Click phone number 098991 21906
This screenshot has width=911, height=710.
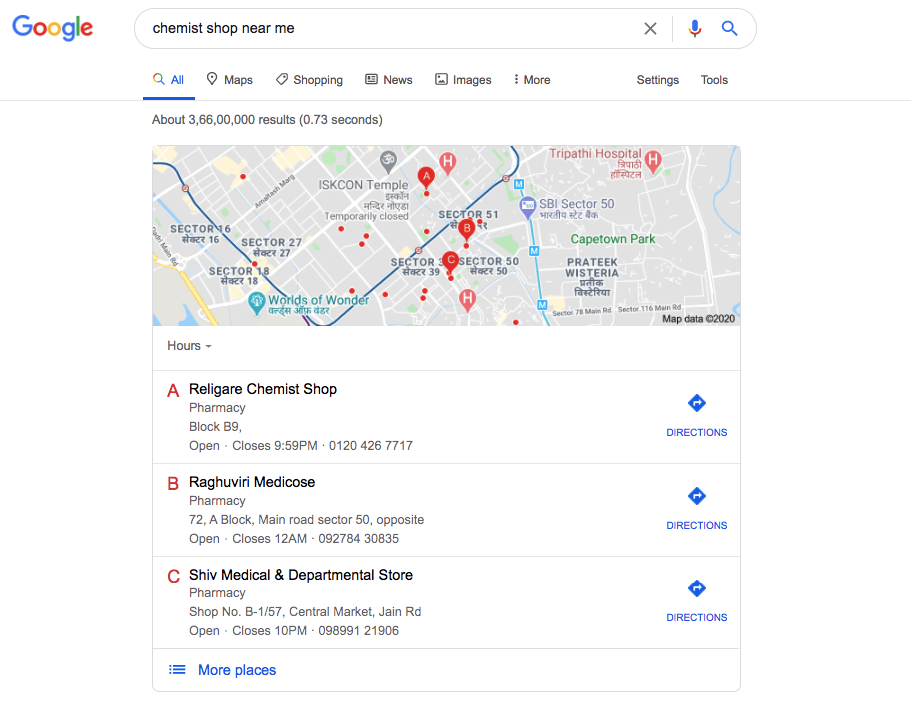[358, 630]
